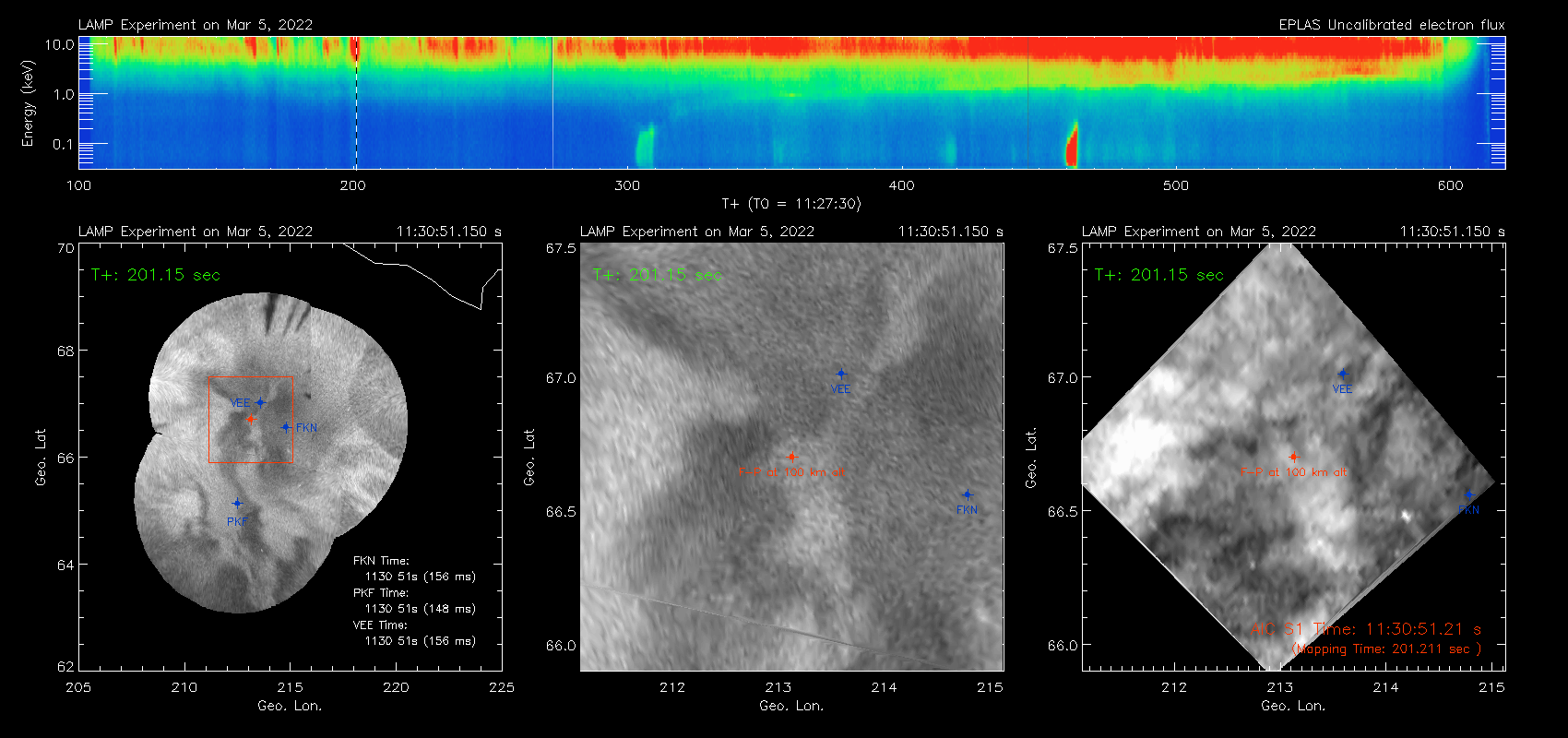
Task: Click the '11:30:51.150 s' timestamp above middle panel
Action: click(x=951, y=232)
